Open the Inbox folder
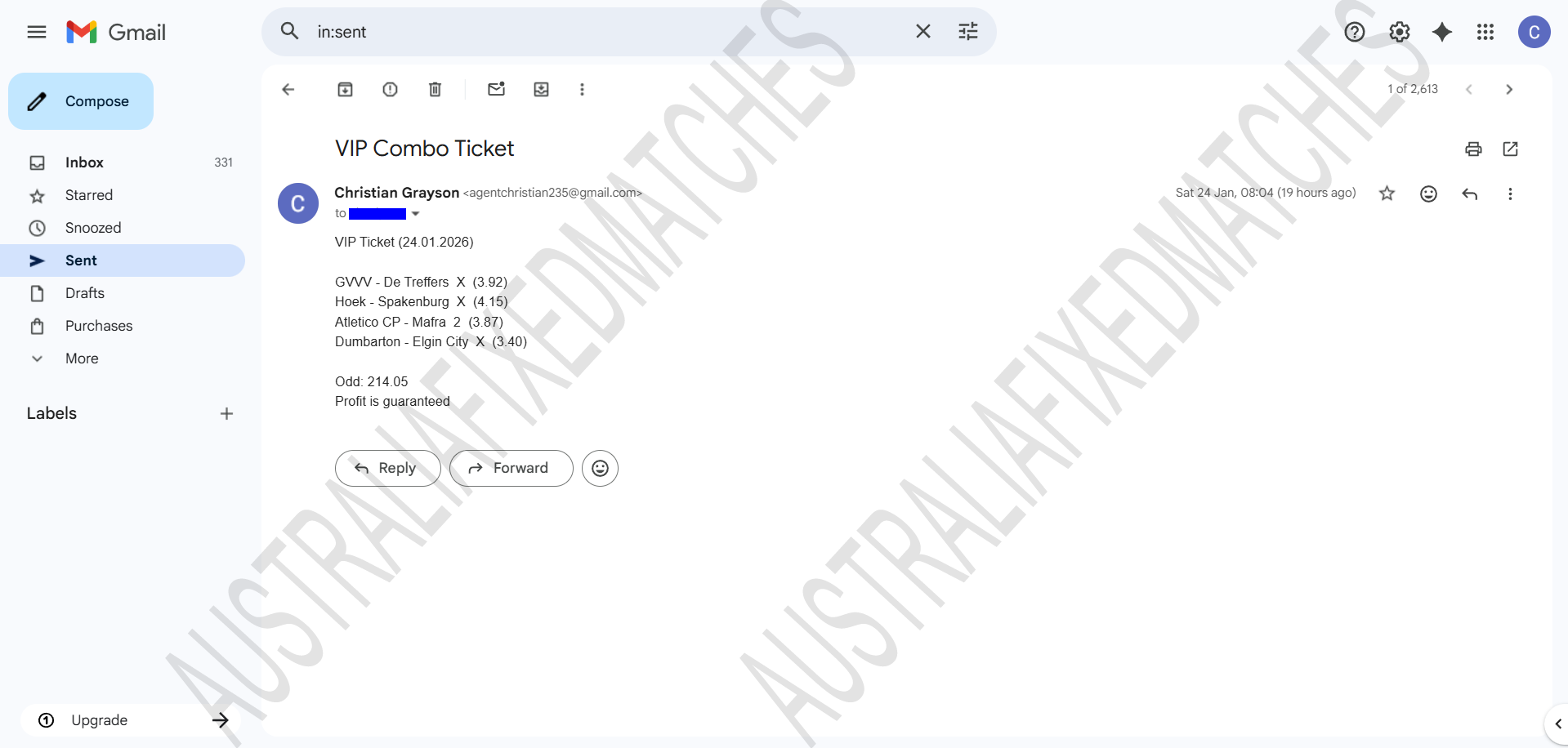Image resolution: width=1568 pixels, height=748 pixels. pos(123,163)
